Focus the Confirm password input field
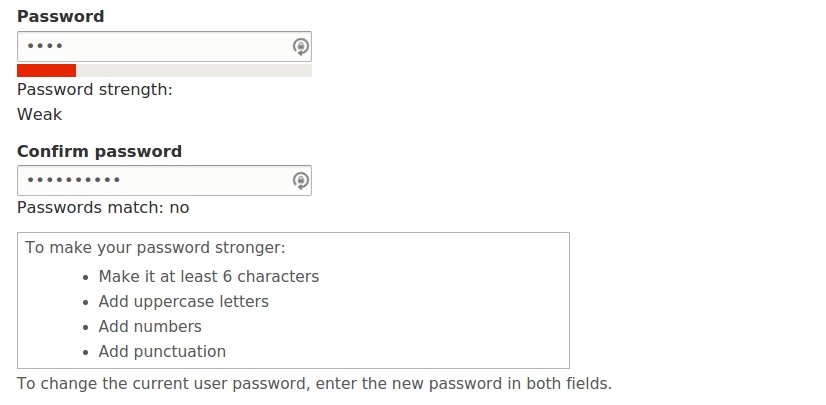The width and height of the screenshot is (826, 405). coord(164,180)
